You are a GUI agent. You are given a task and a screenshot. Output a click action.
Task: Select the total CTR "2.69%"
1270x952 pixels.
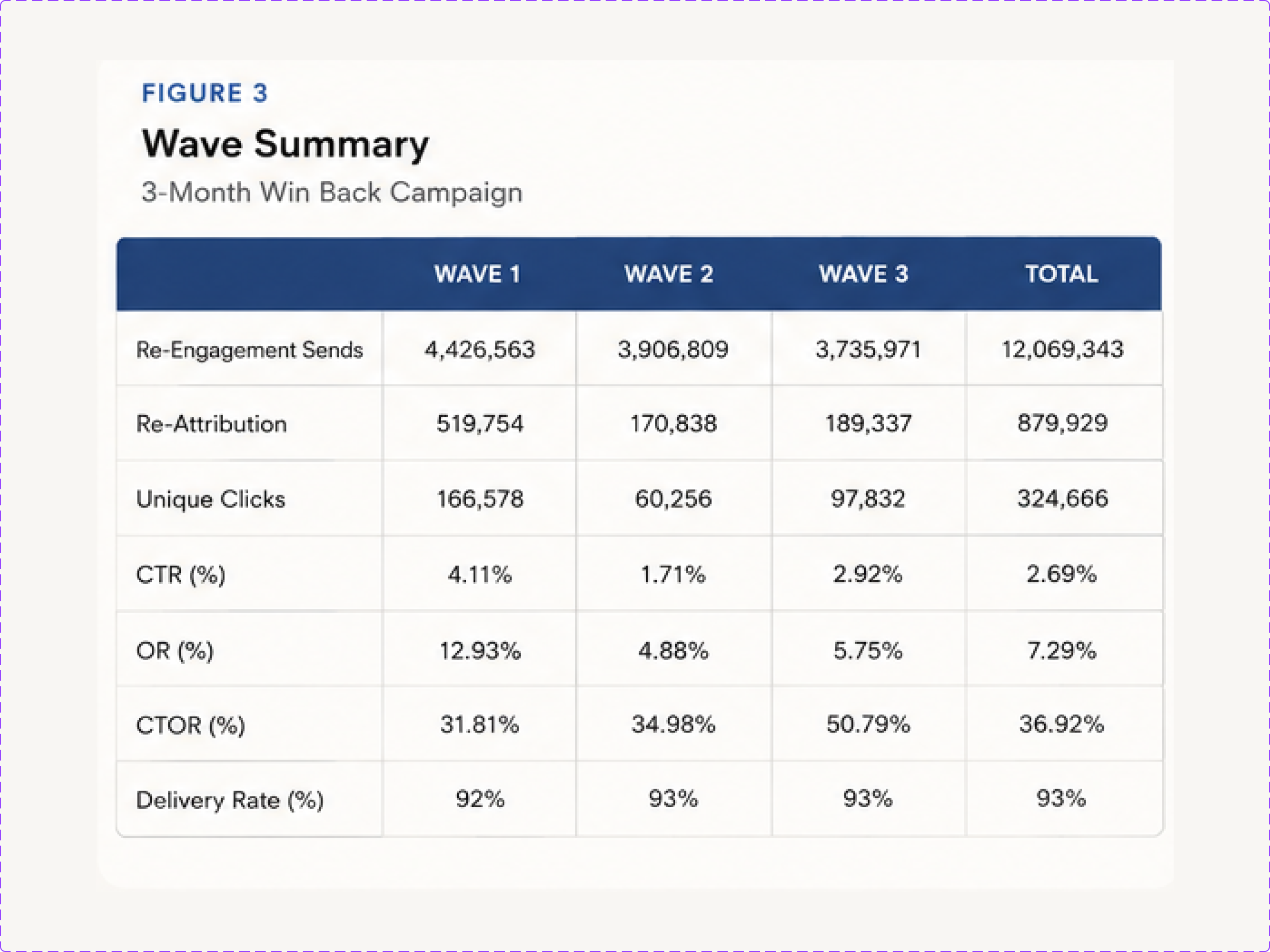click(x=1062, y=574)
